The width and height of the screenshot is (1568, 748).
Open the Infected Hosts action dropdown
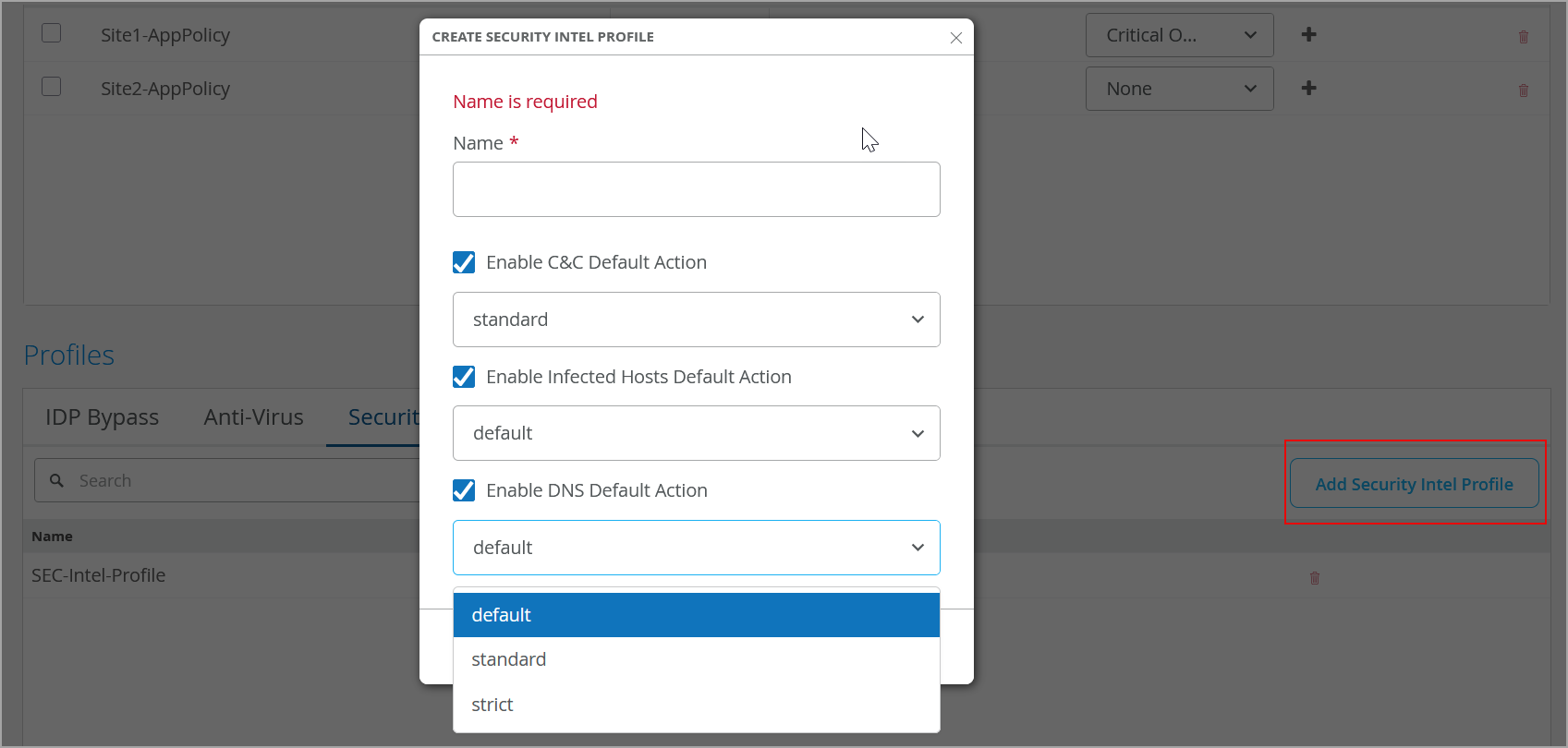[696, 433]
